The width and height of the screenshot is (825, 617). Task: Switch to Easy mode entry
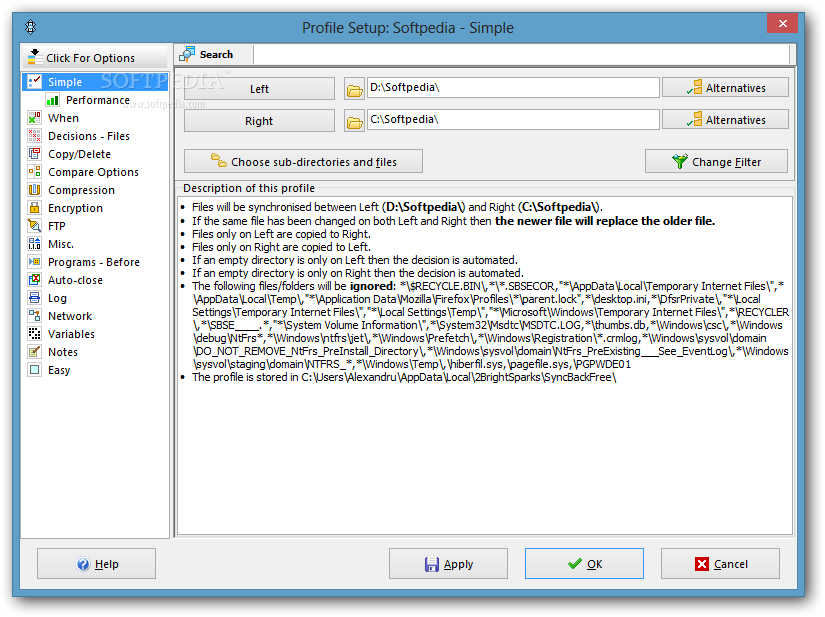point(58,370)
